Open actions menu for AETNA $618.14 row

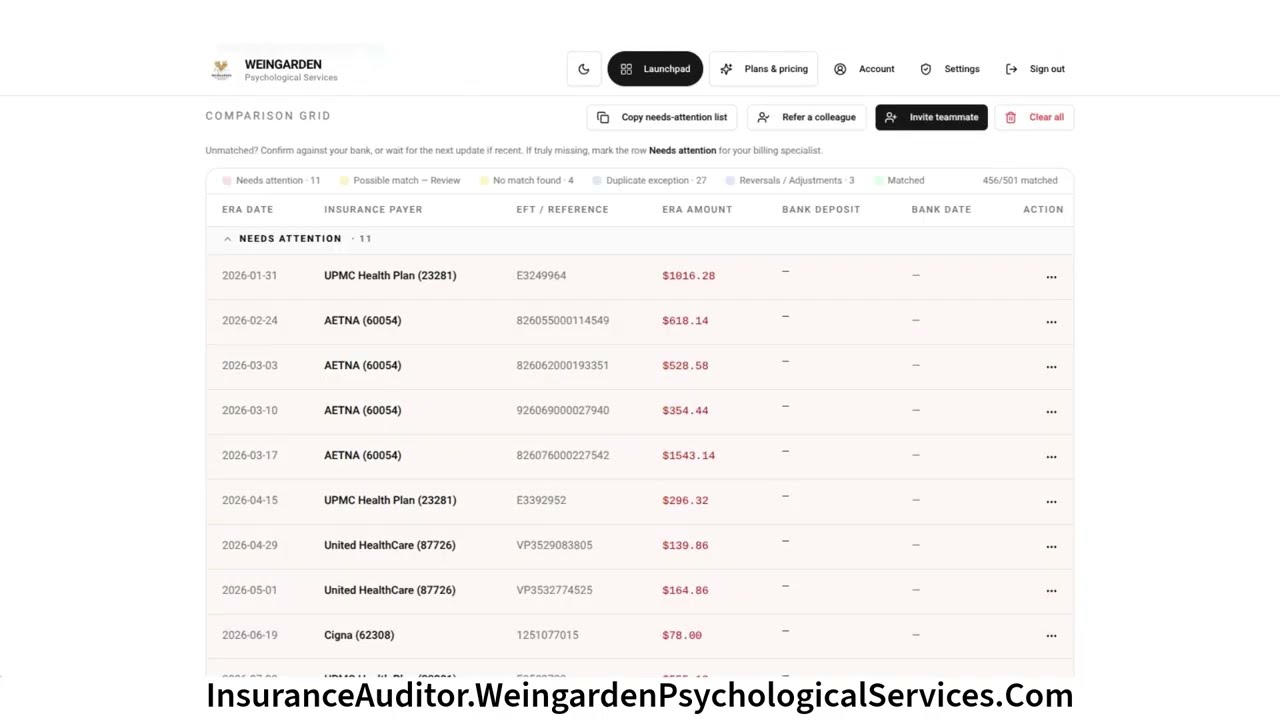pos(1051,321)
